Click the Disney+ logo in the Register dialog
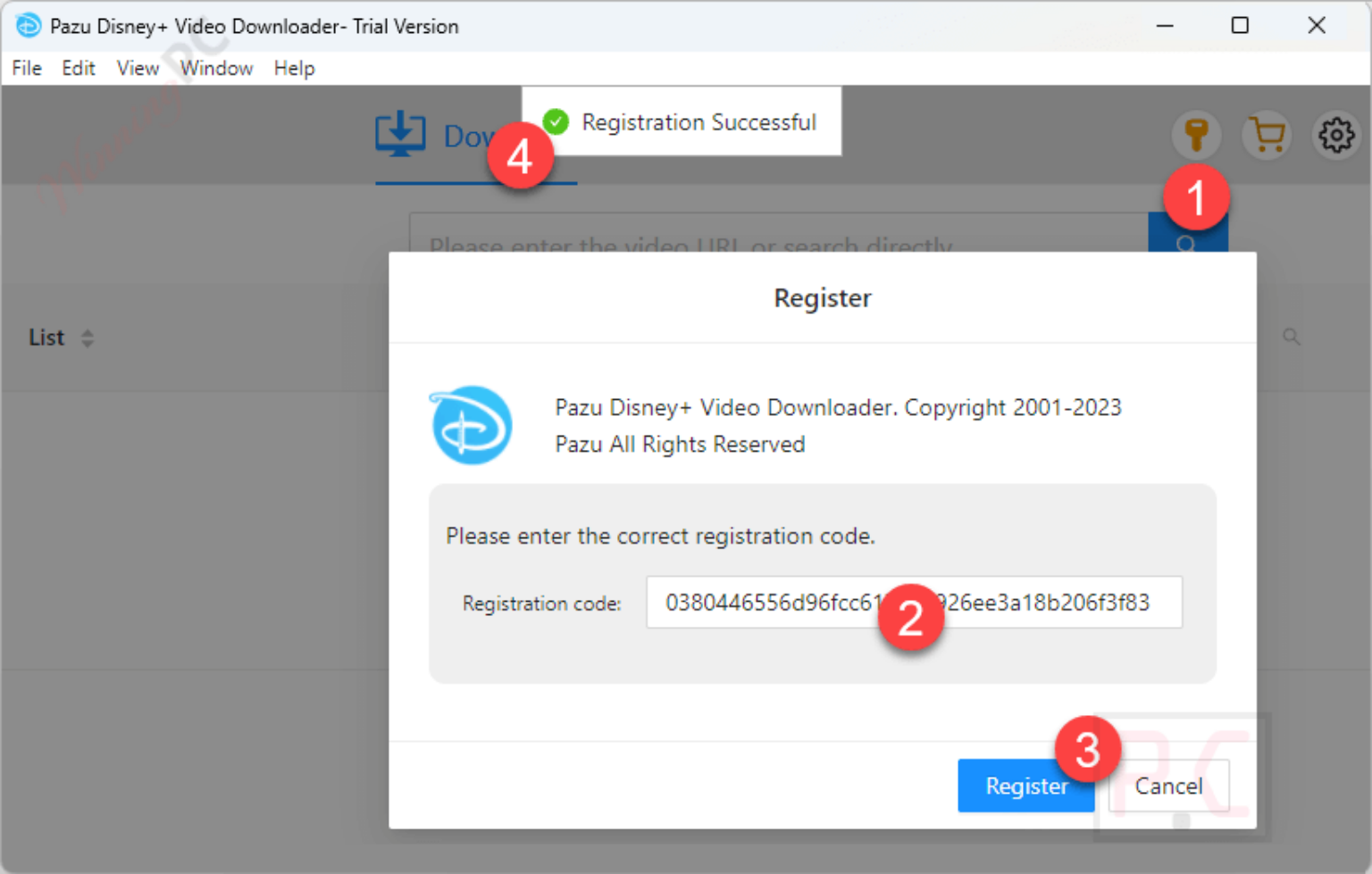Image resolution: width=1372 pixels, height=874 pixels. [471, 425]
